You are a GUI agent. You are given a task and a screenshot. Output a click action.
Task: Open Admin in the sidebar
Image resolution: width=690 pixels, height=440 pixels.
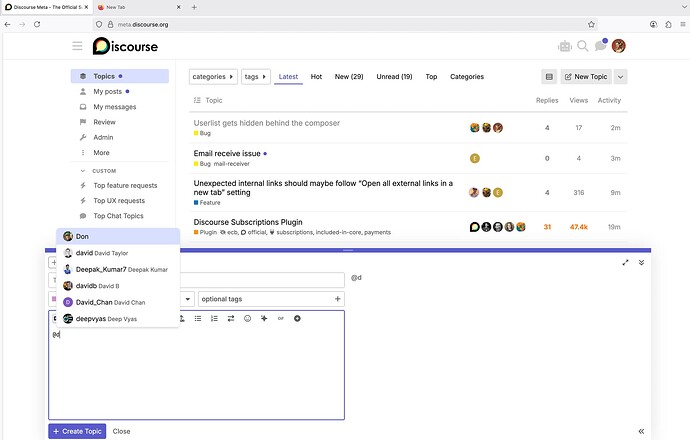120,137
